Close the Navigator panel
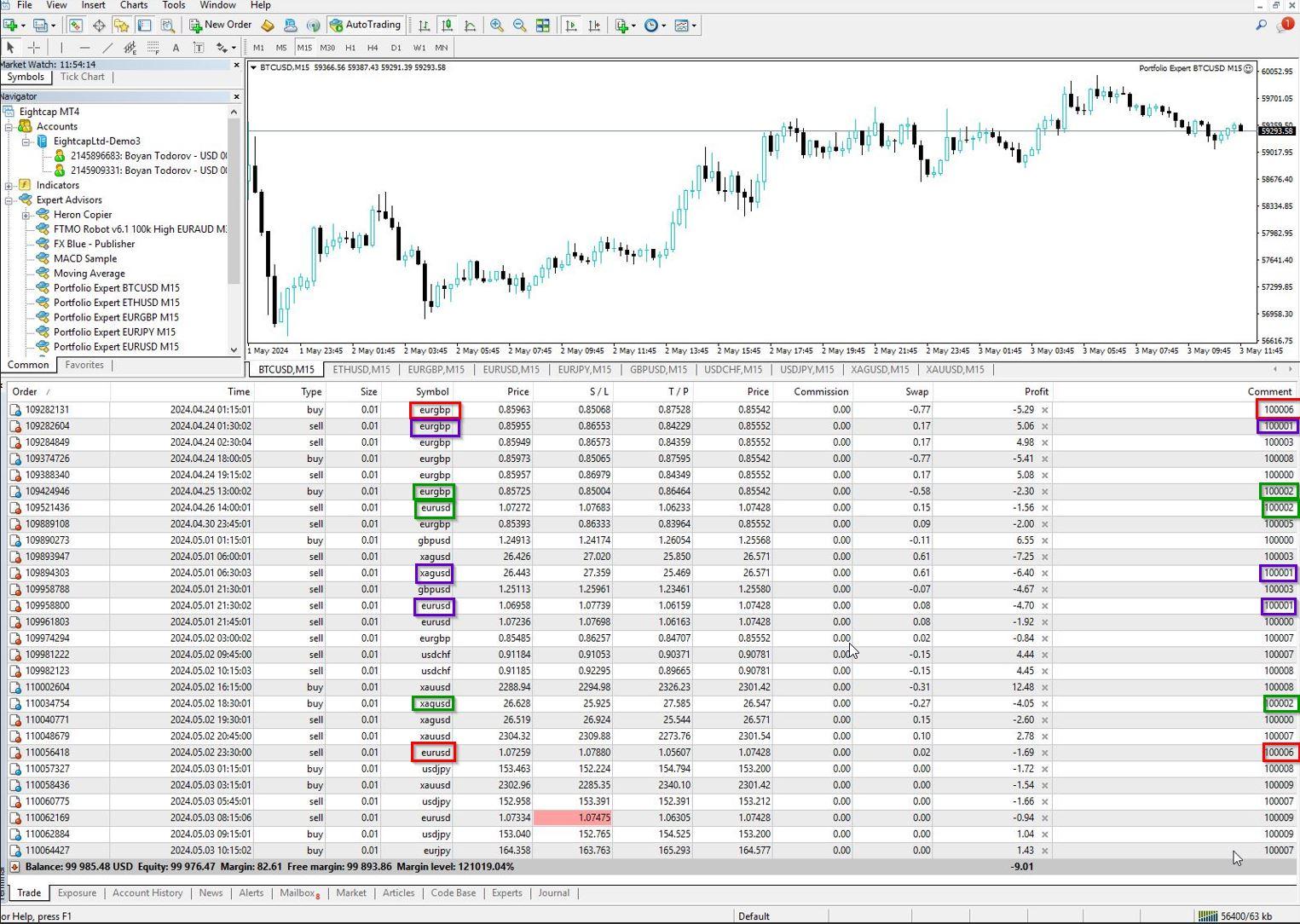Image resolution: width=1300 pixels, height=924 pixels. pos(236,96)
